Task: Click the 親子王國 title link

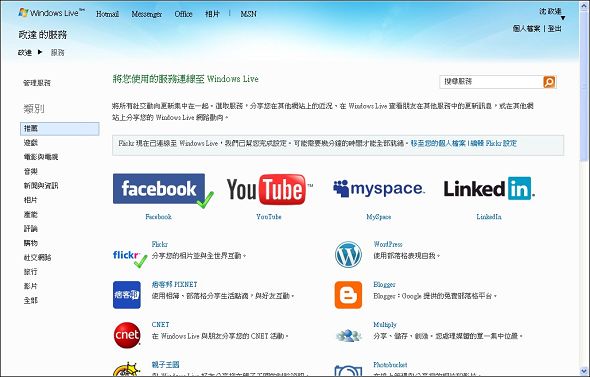Action: 165,365
